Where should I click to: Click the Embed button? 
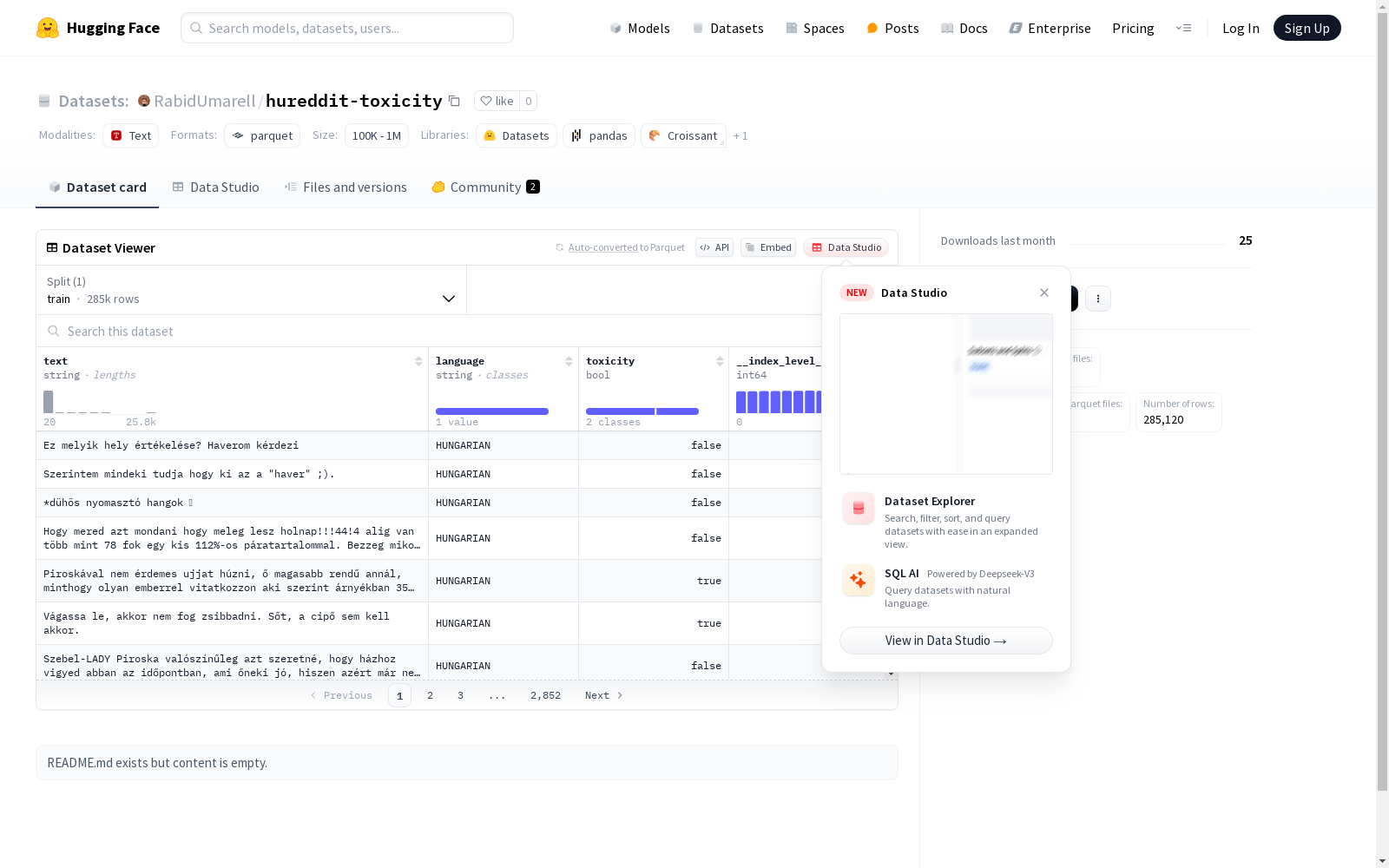coord(768,247)
